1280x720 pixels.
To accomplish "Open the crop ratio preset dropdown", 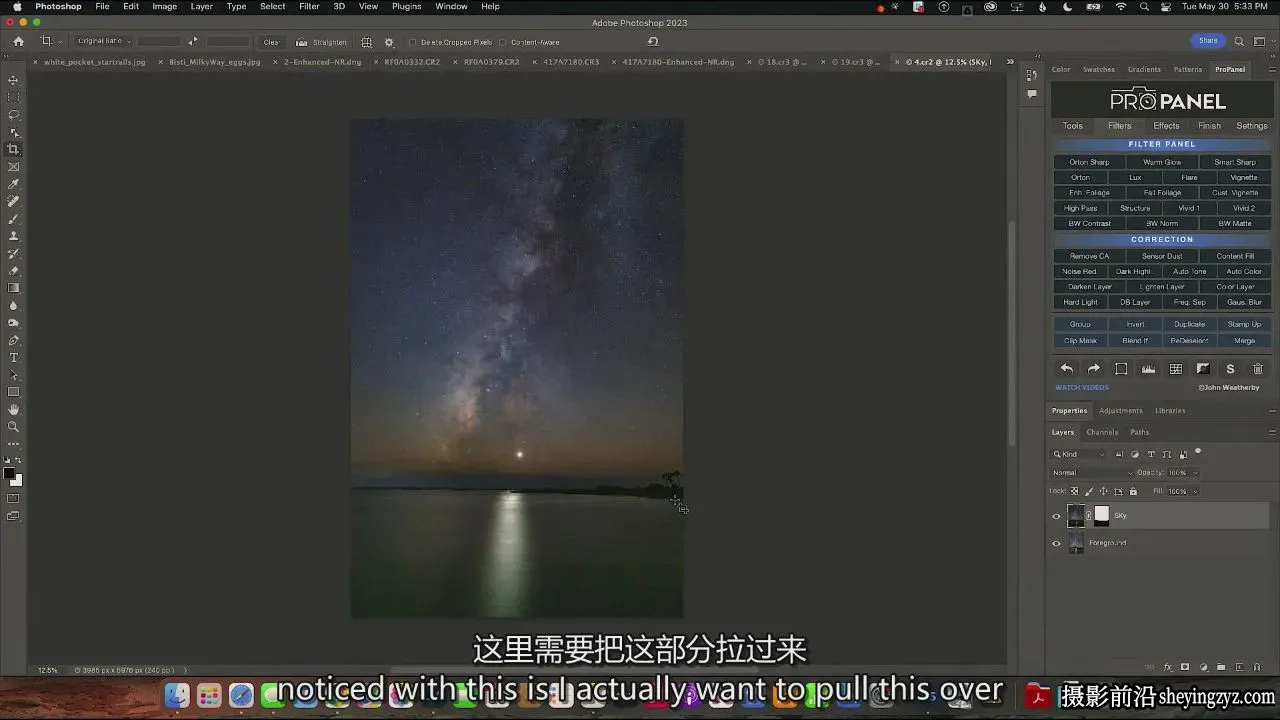I will (x=104, y=42).
